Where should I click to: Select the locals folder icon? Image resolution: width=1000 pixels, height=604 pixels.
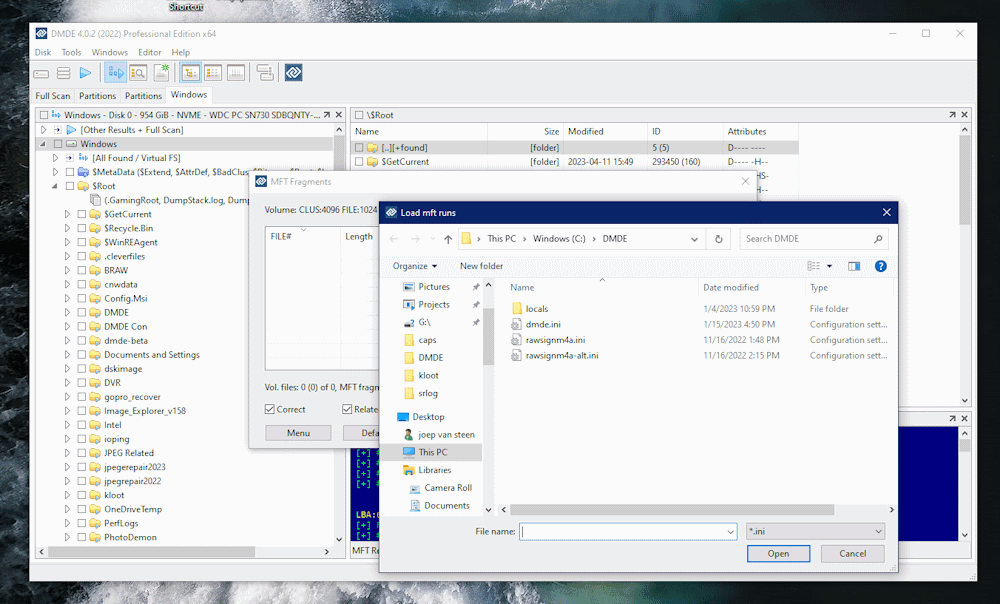coord(517,309)
